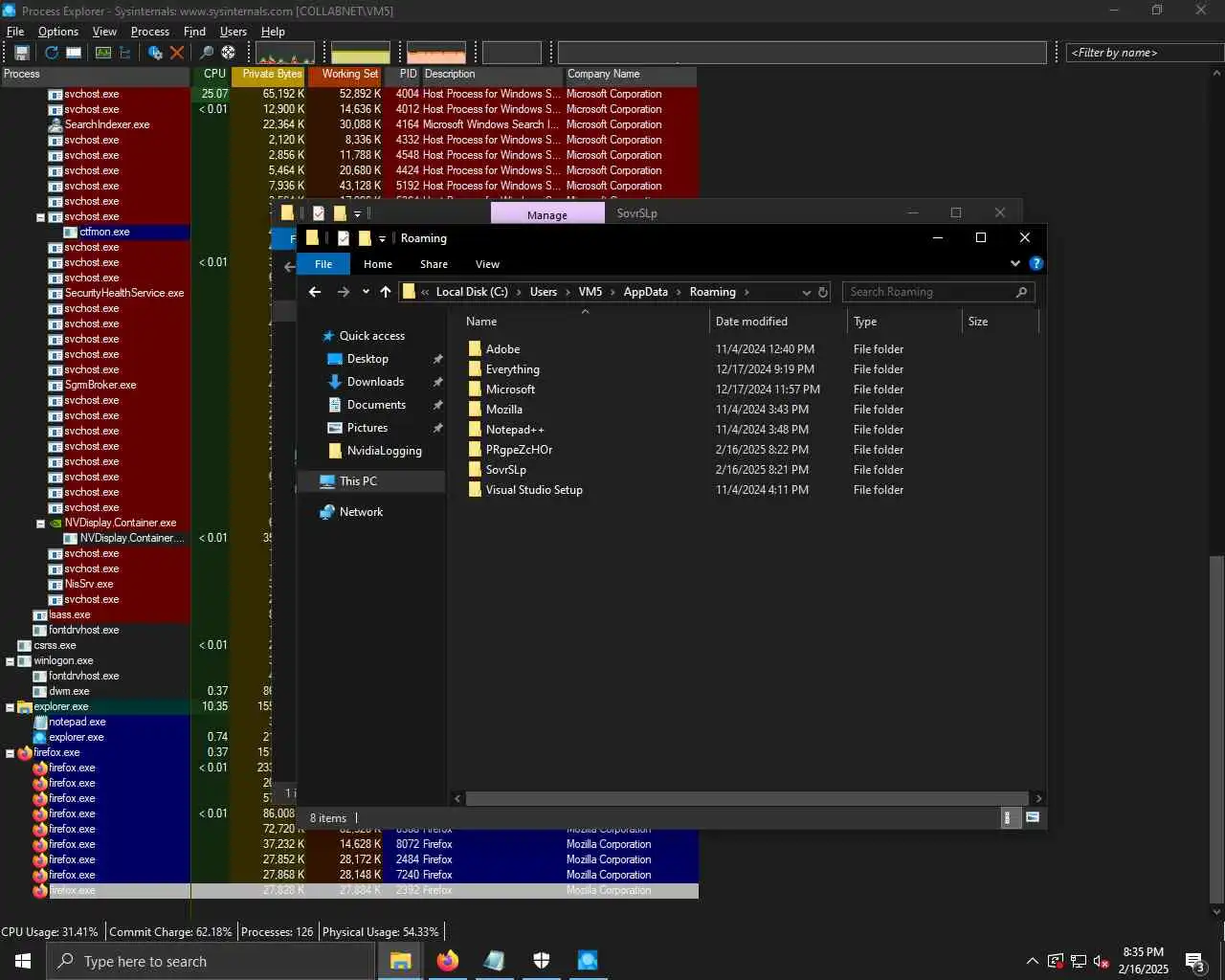Image resolution: width=1225 pixels, height=980 pixels.
Task: Click the red X Kill Process icon
Action: click(177, 53)
